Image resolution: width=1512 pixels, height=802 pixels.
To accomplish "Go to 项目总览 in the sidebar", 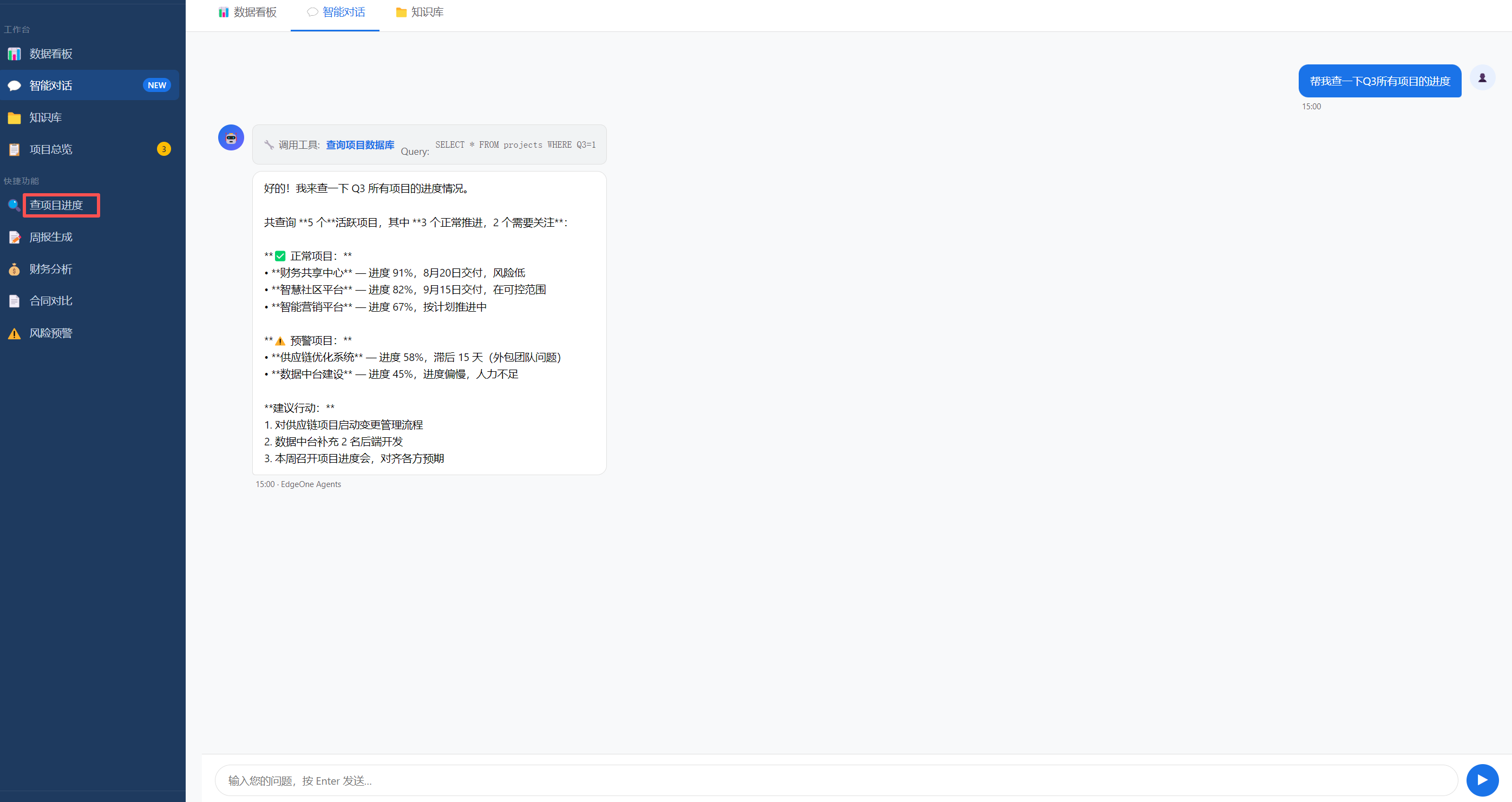I will click(x=89, y=149).
